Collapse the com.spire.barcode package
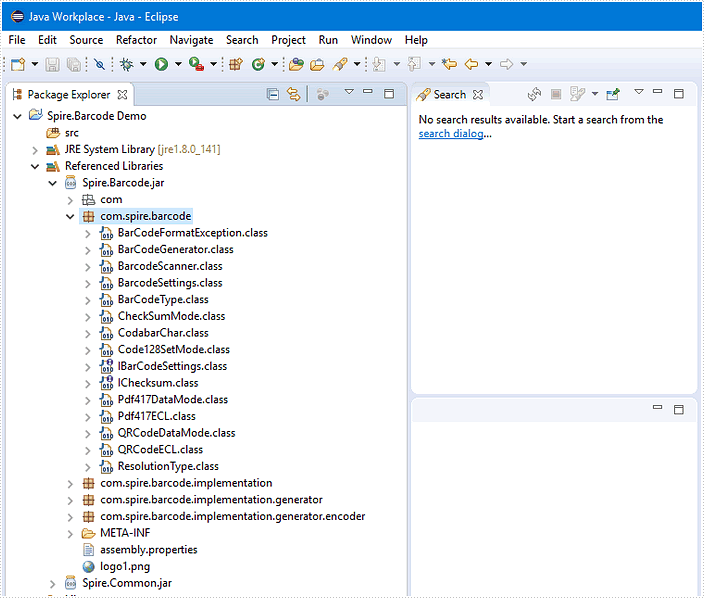The height and width of the screenshot is (598, 704). [x=70, y=216]
